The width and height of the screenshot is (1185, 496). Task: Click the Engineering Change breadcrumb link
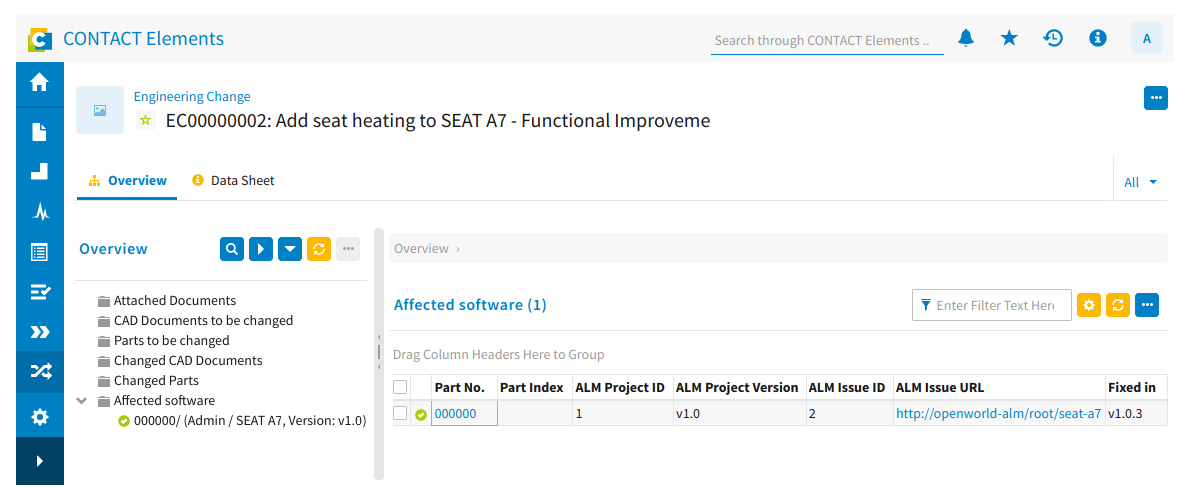tap(192, 96)
